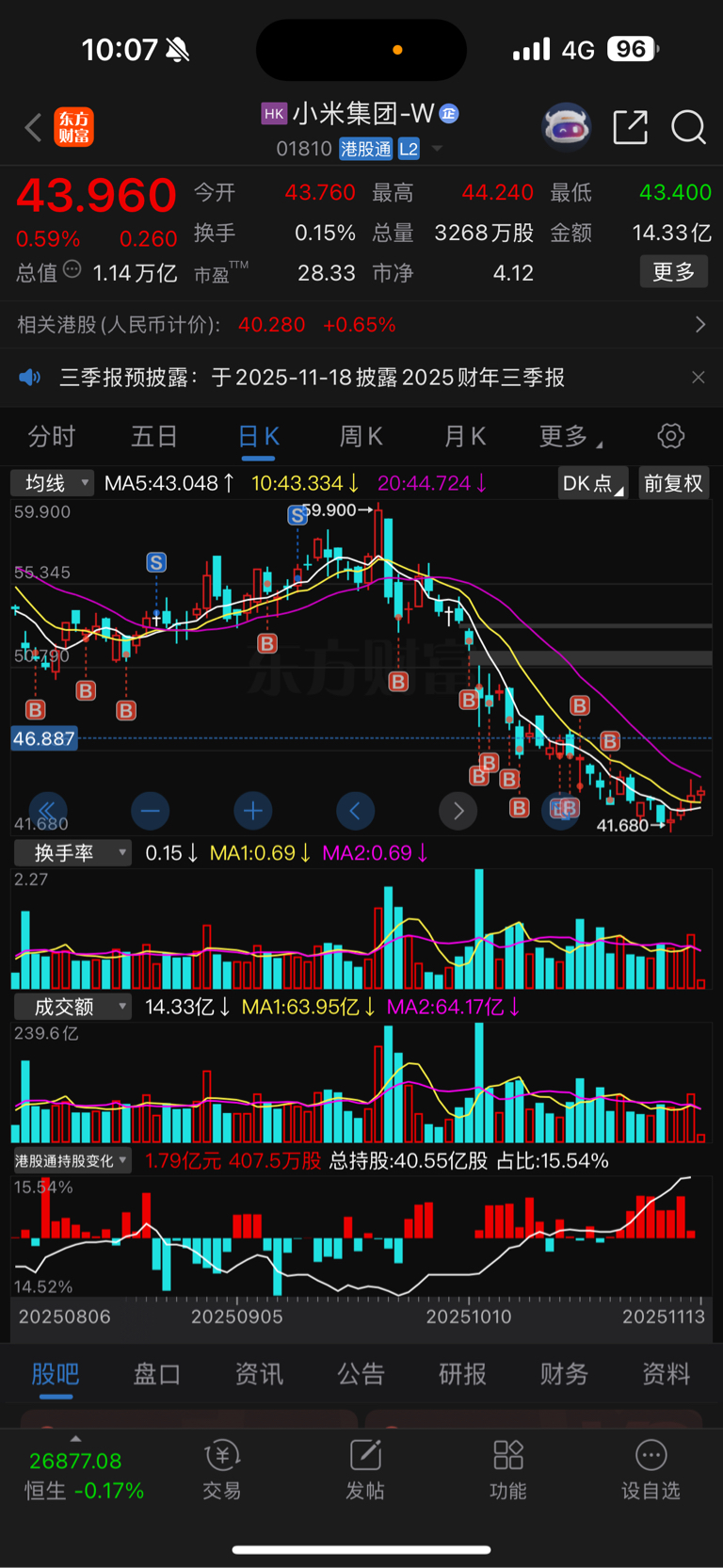
Task: Zoom out chart with minus button
Action: tap(151, 810)
